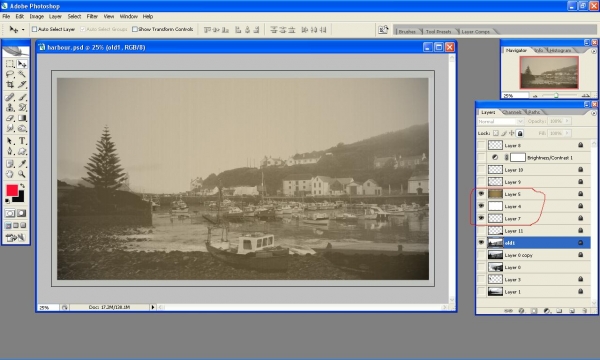Open the Window menu
This screenshot has width=600, height=360.
pos(129,16)
